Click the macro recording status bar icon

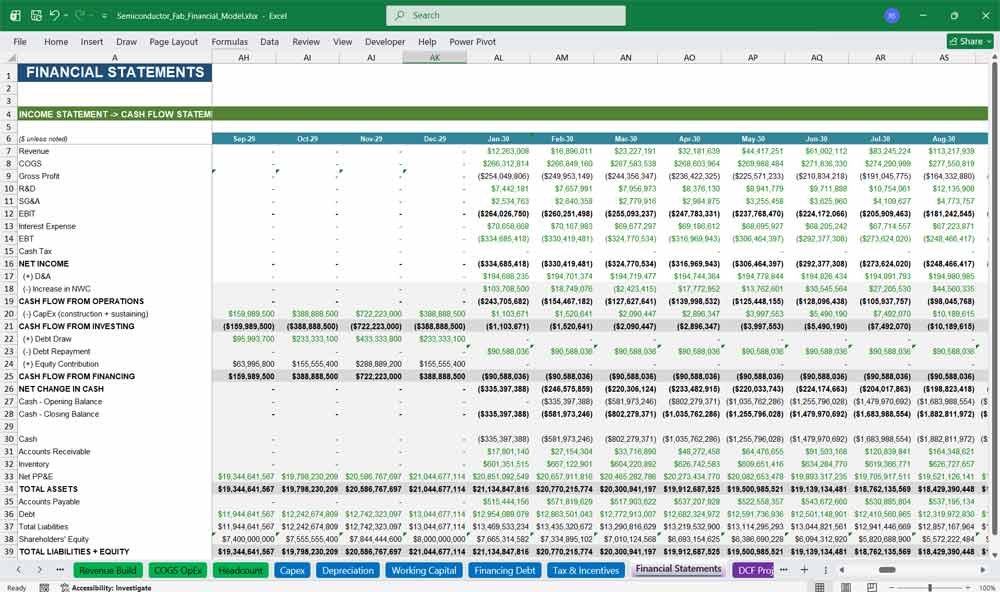coord(44,588)
